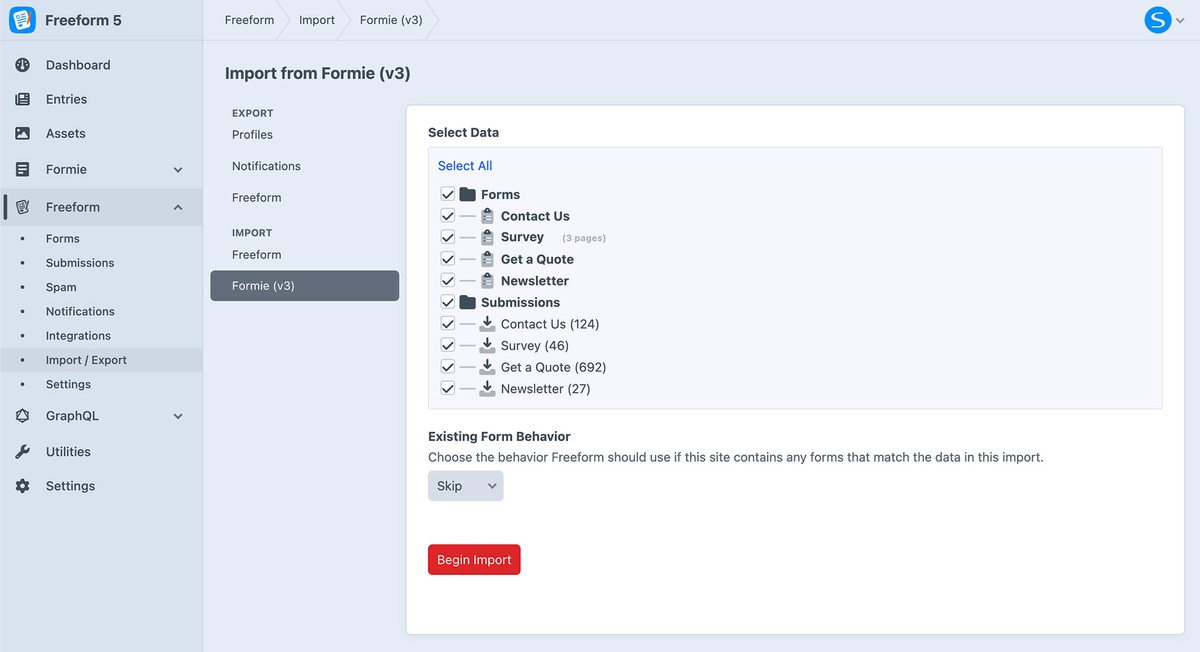
Task: Uncheck the Contact Us form checkbox
Action: pyautogui.click(x=448, y=216)
